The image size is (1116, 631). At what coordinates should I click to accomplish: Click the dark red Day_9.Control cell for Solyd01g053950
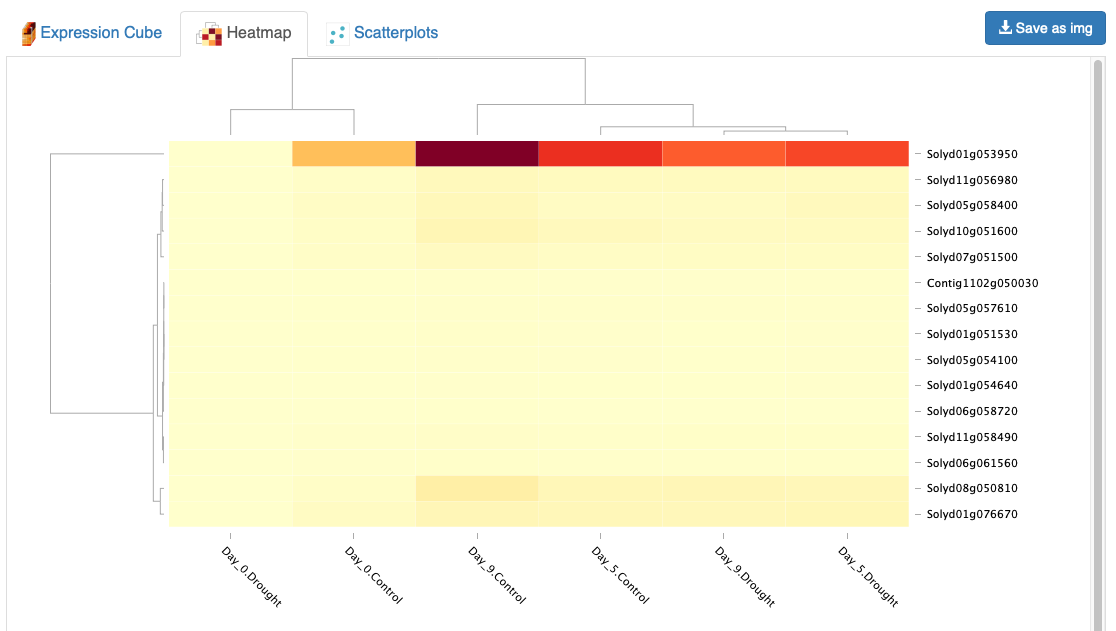[x=477, y=154]
